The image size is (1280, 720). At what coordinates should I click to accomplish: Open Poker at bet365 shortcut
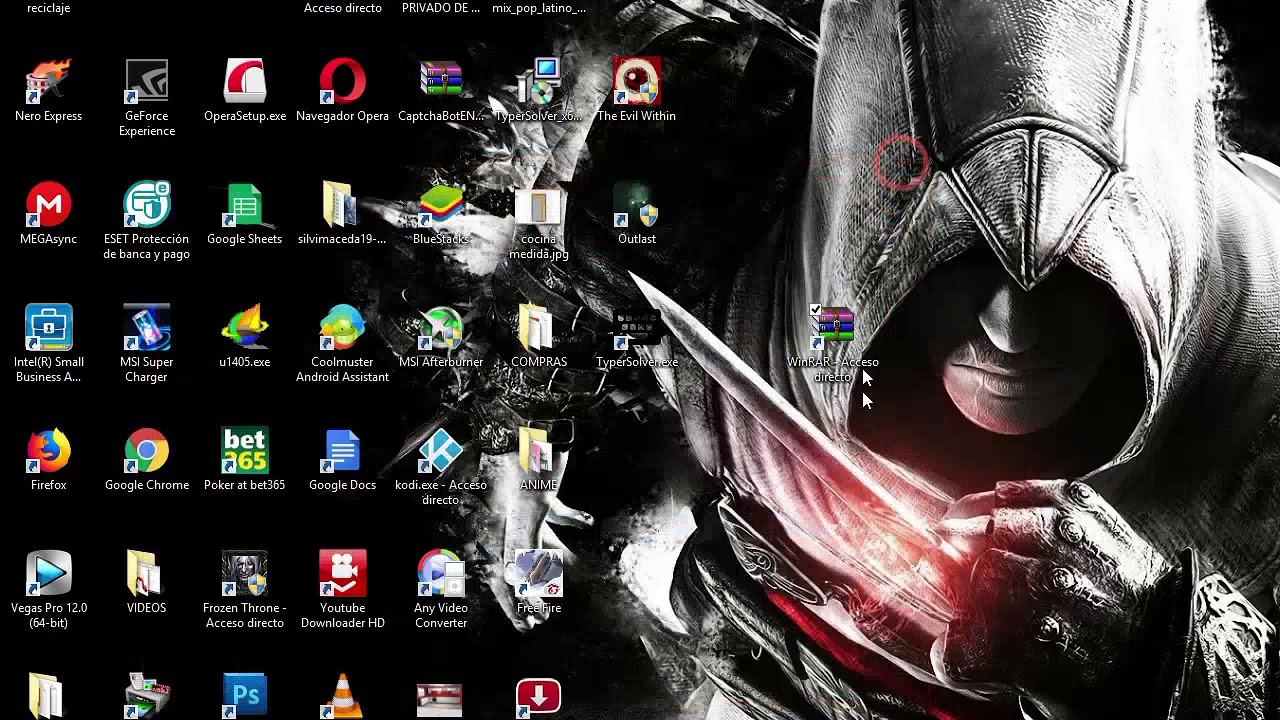click(x=244, y=451)
